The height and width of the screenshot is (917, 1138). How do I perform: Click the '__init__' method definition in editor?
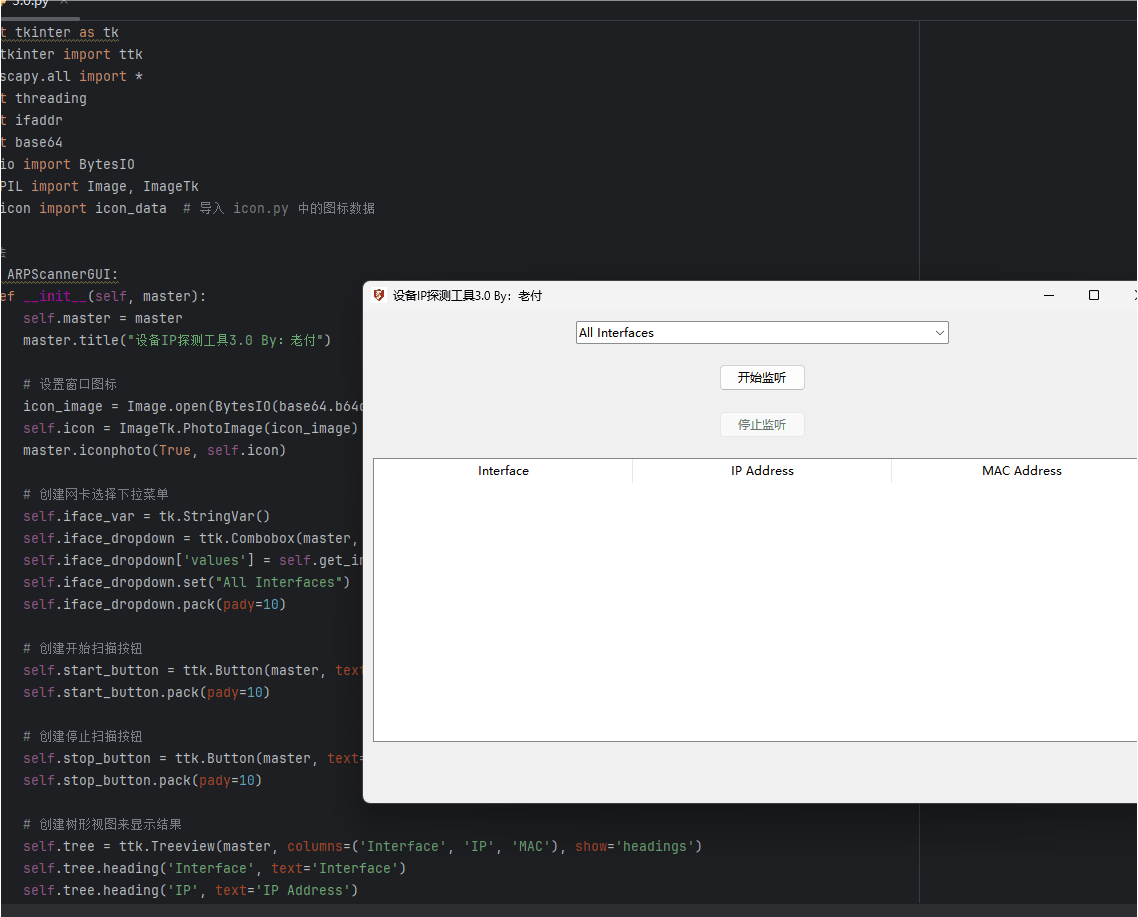(x=103, y=296)
